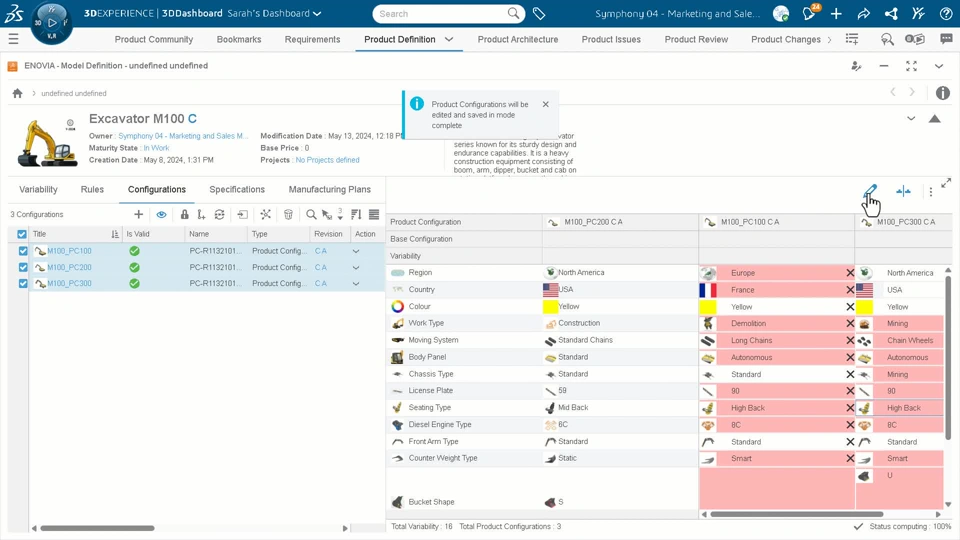Image resolution: width=960 pixels, height=540 pixels.
Task: Click the chat comment icon at top right
Action: click(947, 39)
